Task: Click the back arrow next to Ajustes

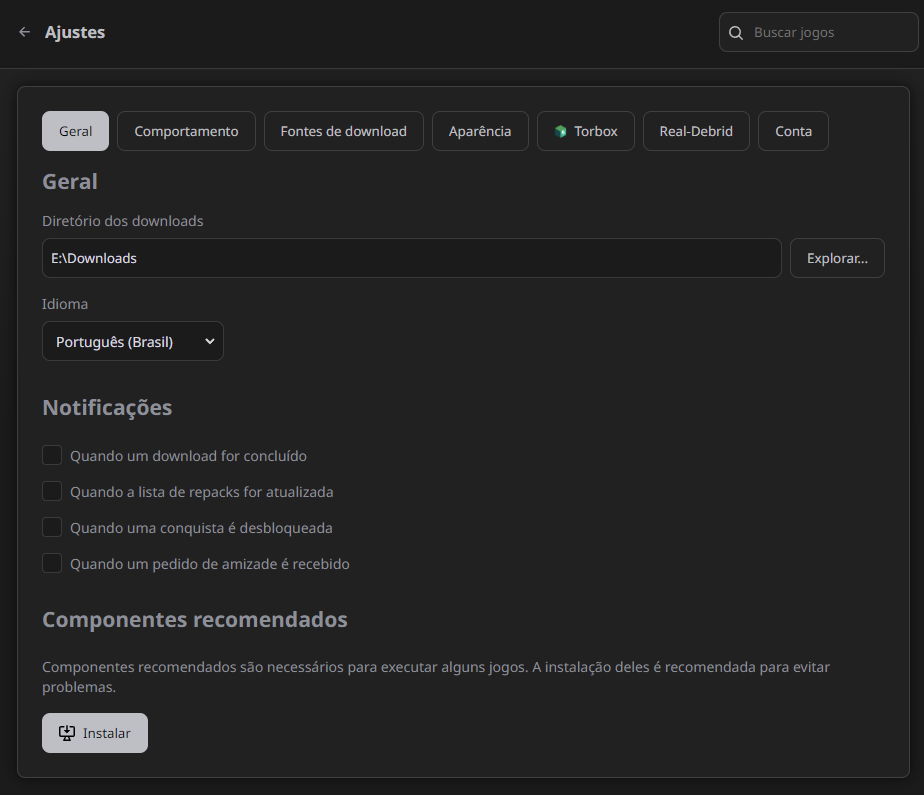Action: pyautogui.click(x=25, y=32)
